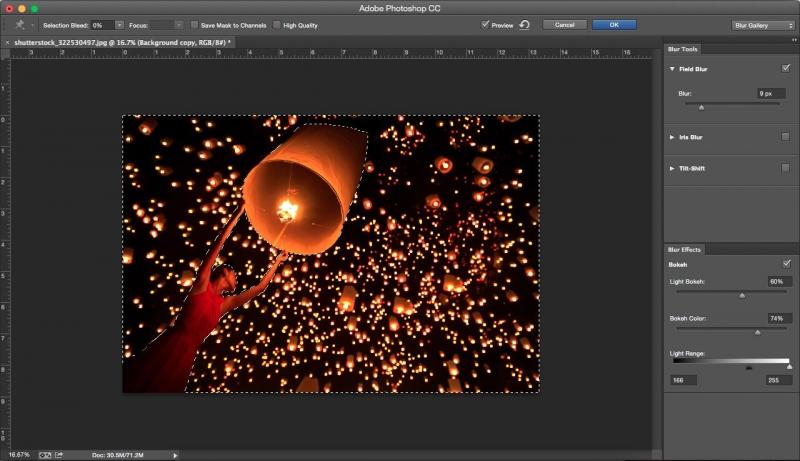Toggle the High Quality checkbox
Image resolution: width=800 pixels, height=461 pixels.
point(277,24)
